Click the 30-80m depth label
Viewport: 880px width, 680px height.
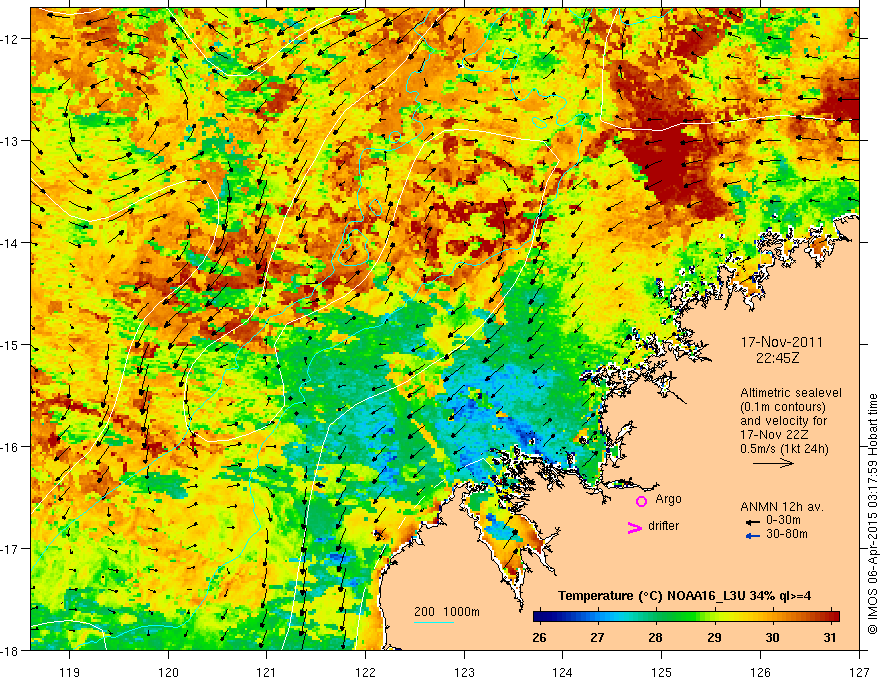(787, 534)
